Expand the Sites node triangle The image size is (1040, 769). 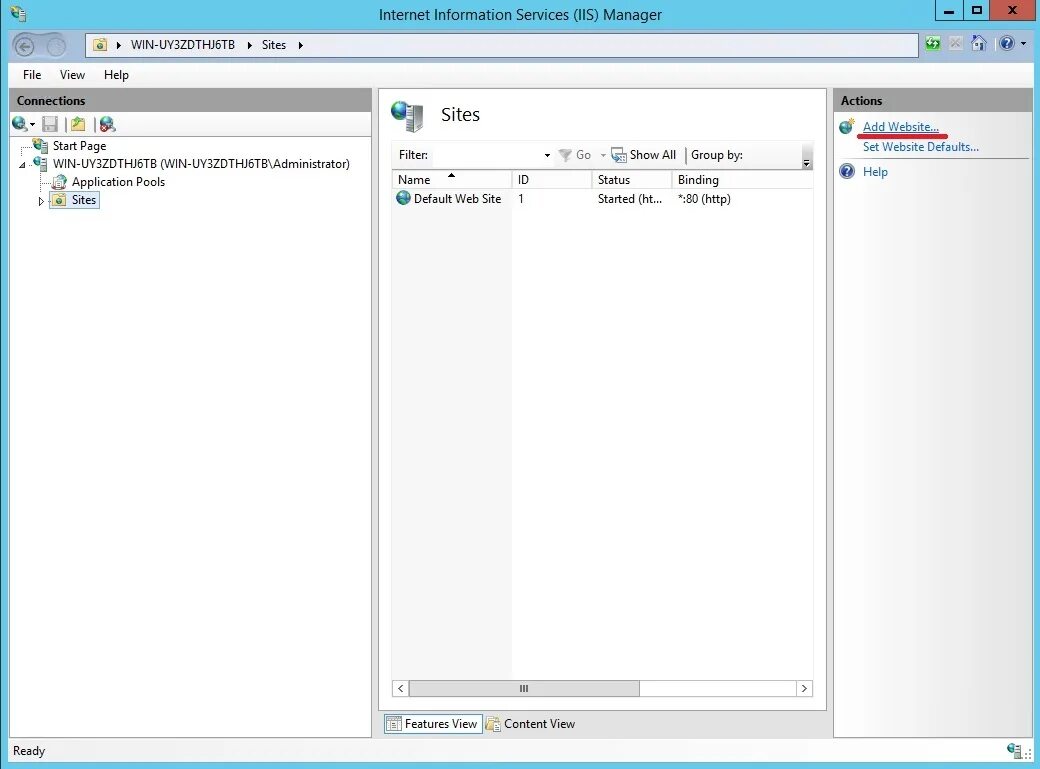click(x=40, y=201)
